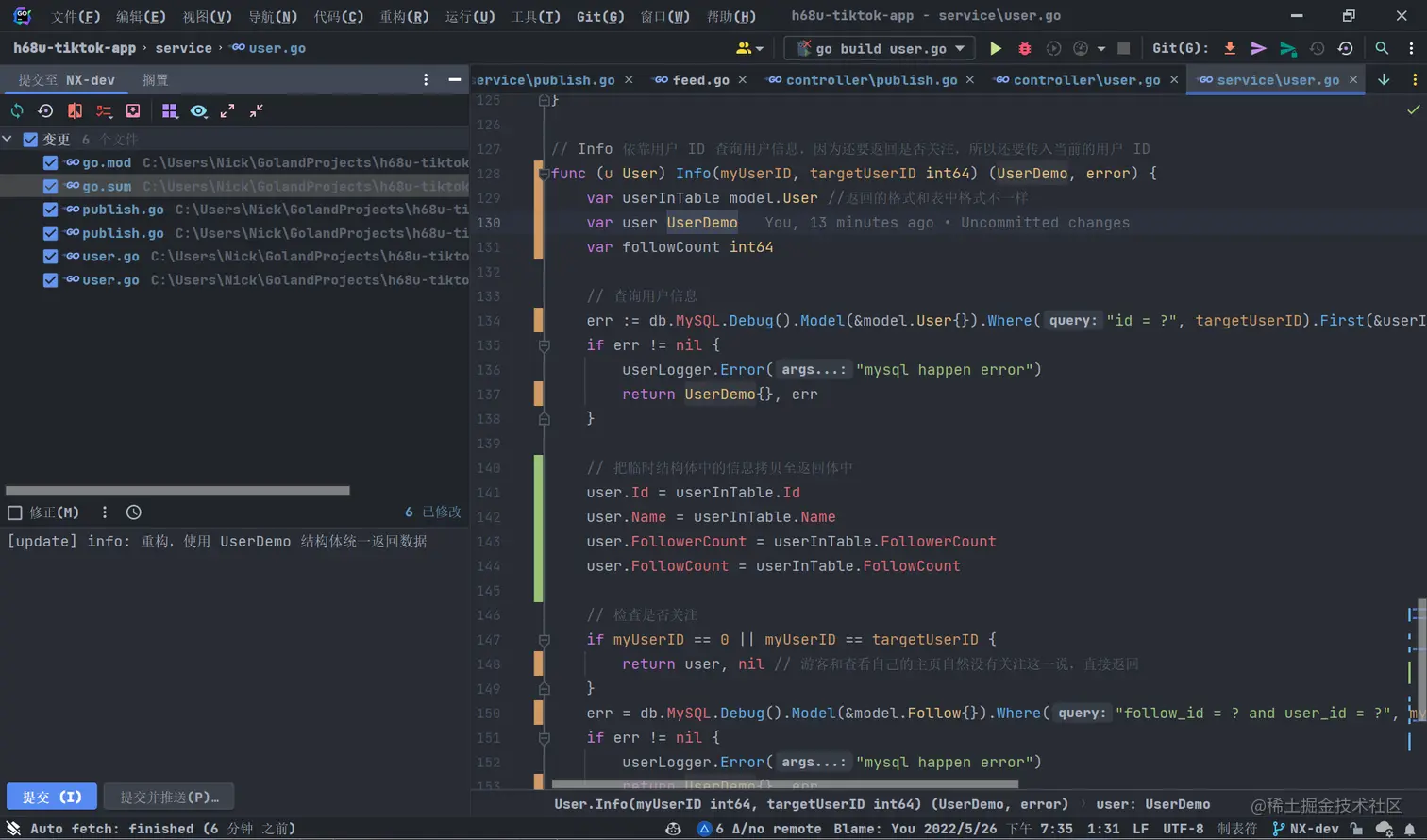Fold the if err block at line 151

pos(544,738)
